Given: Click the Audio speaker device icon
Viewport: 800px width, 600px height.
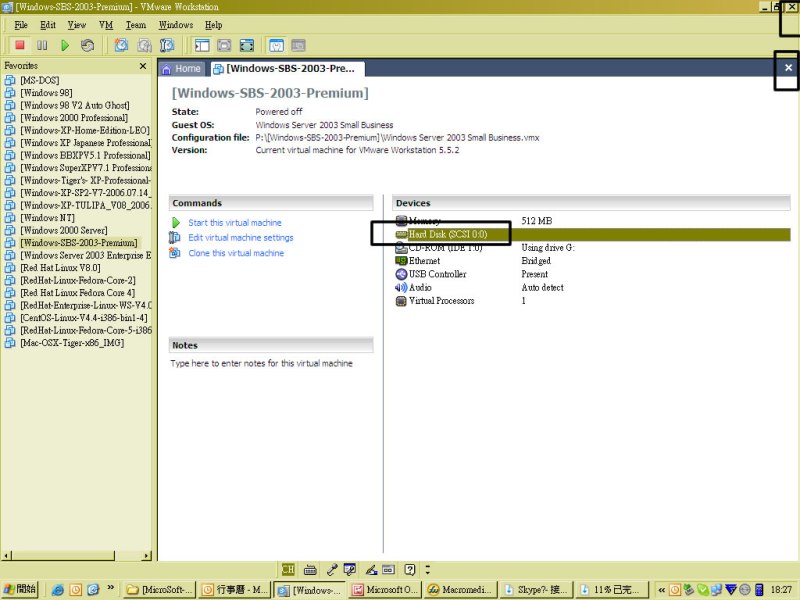Looking at the screenshot, I should coord(402,287).
